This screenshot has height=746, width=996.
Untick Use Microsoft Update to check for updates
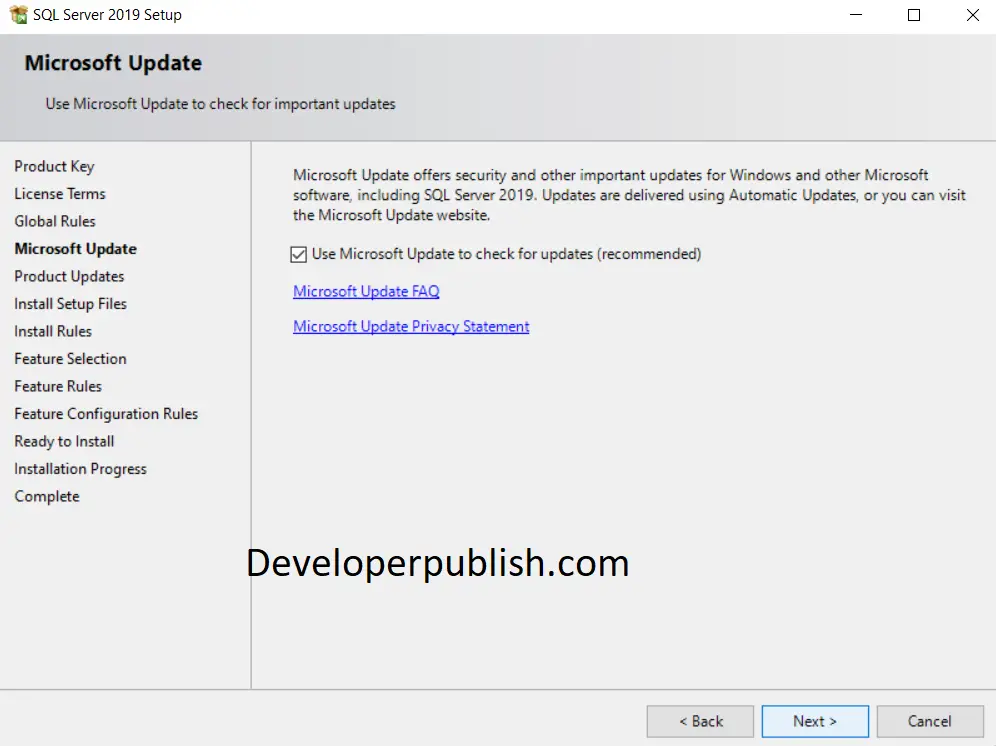tap(299, 254)
